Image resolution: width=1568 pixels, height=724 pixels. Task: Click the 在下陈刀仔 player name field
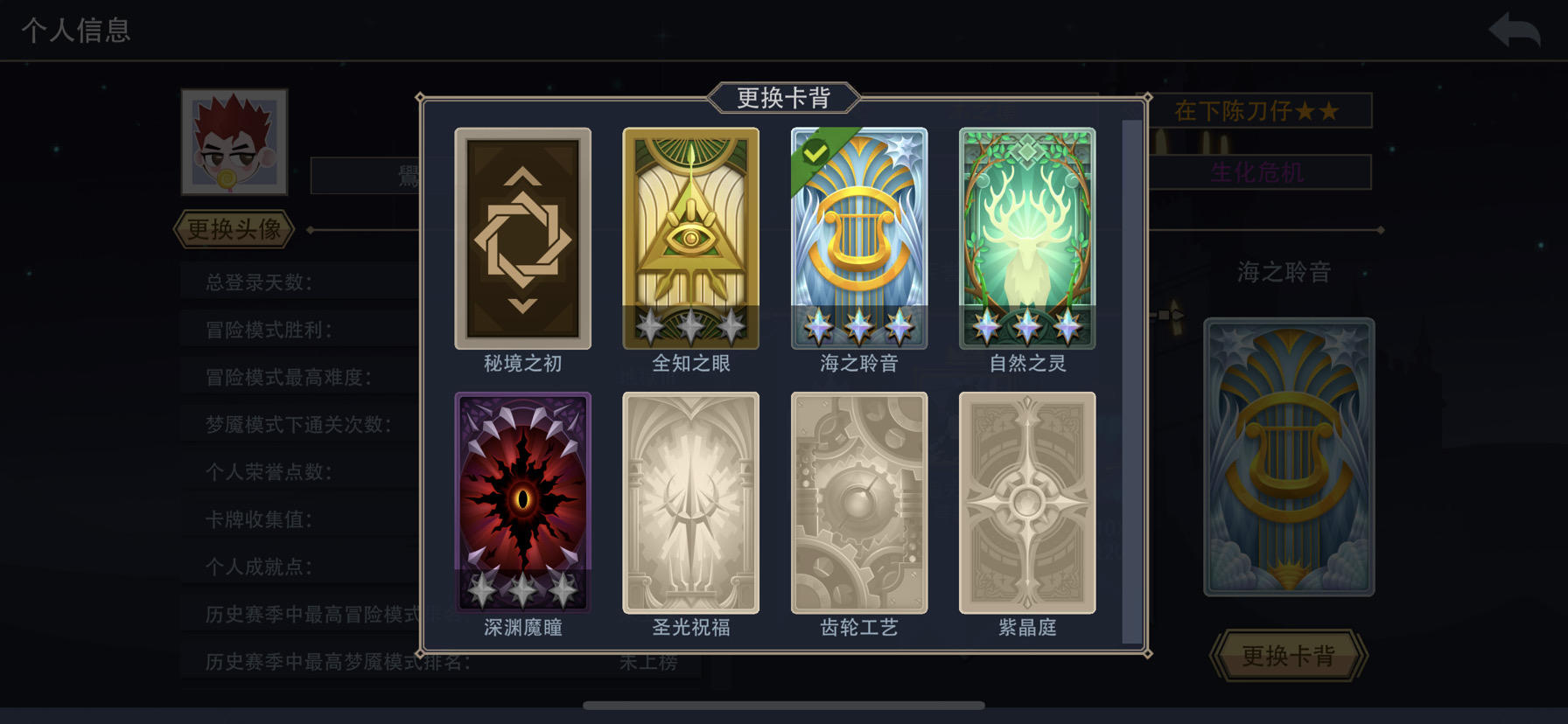[x=1256, y=111]
